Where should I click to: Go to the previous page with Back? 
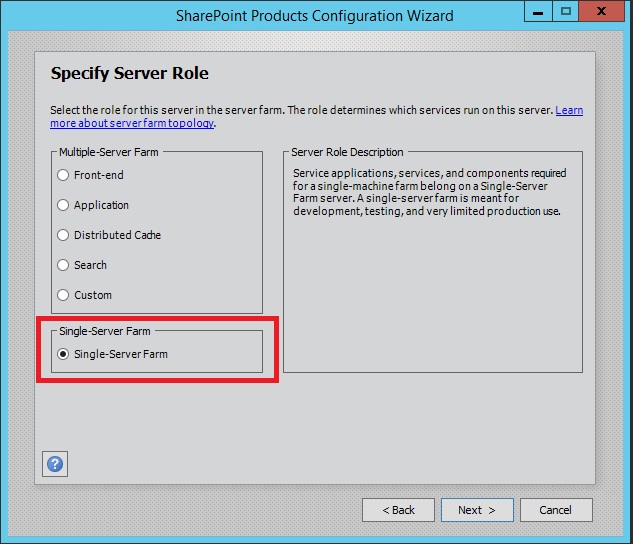398,510
